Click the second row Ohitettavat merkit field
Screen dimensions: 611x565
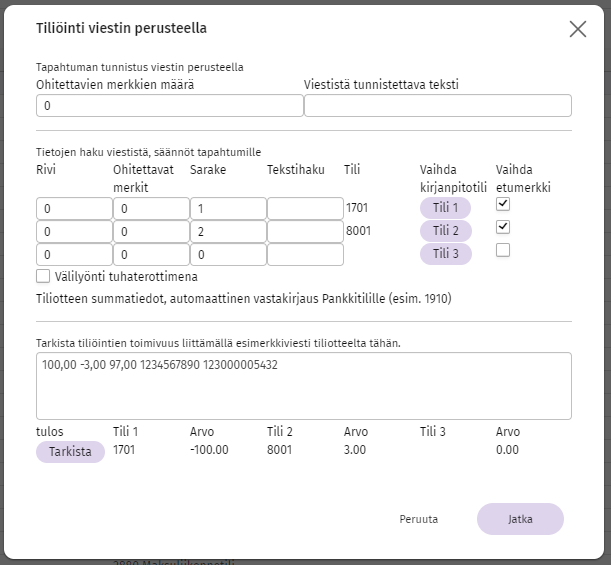pos(151,231)
